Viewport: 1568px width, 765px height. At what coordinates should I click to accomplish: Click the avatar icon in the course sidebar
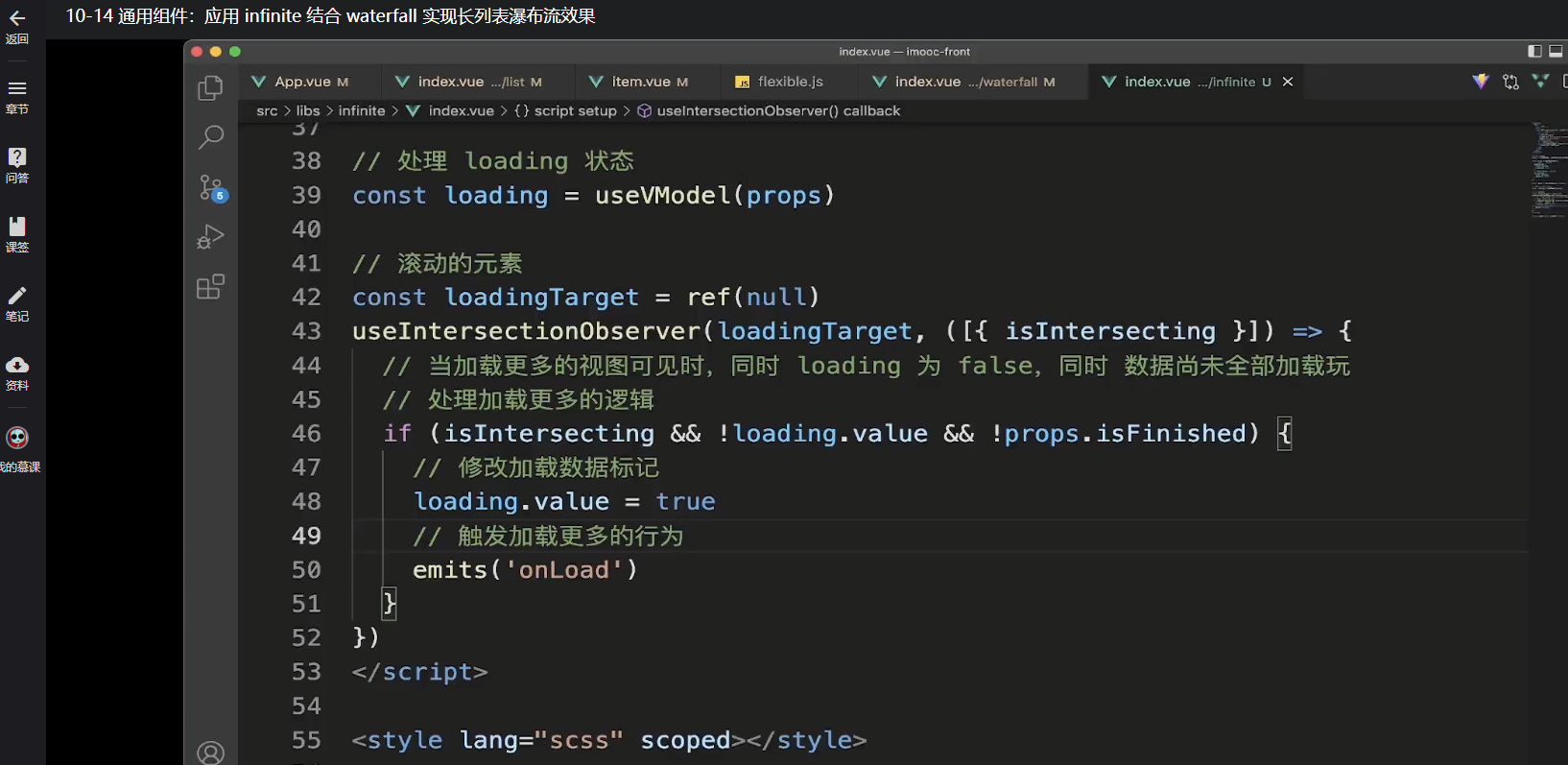17,439
